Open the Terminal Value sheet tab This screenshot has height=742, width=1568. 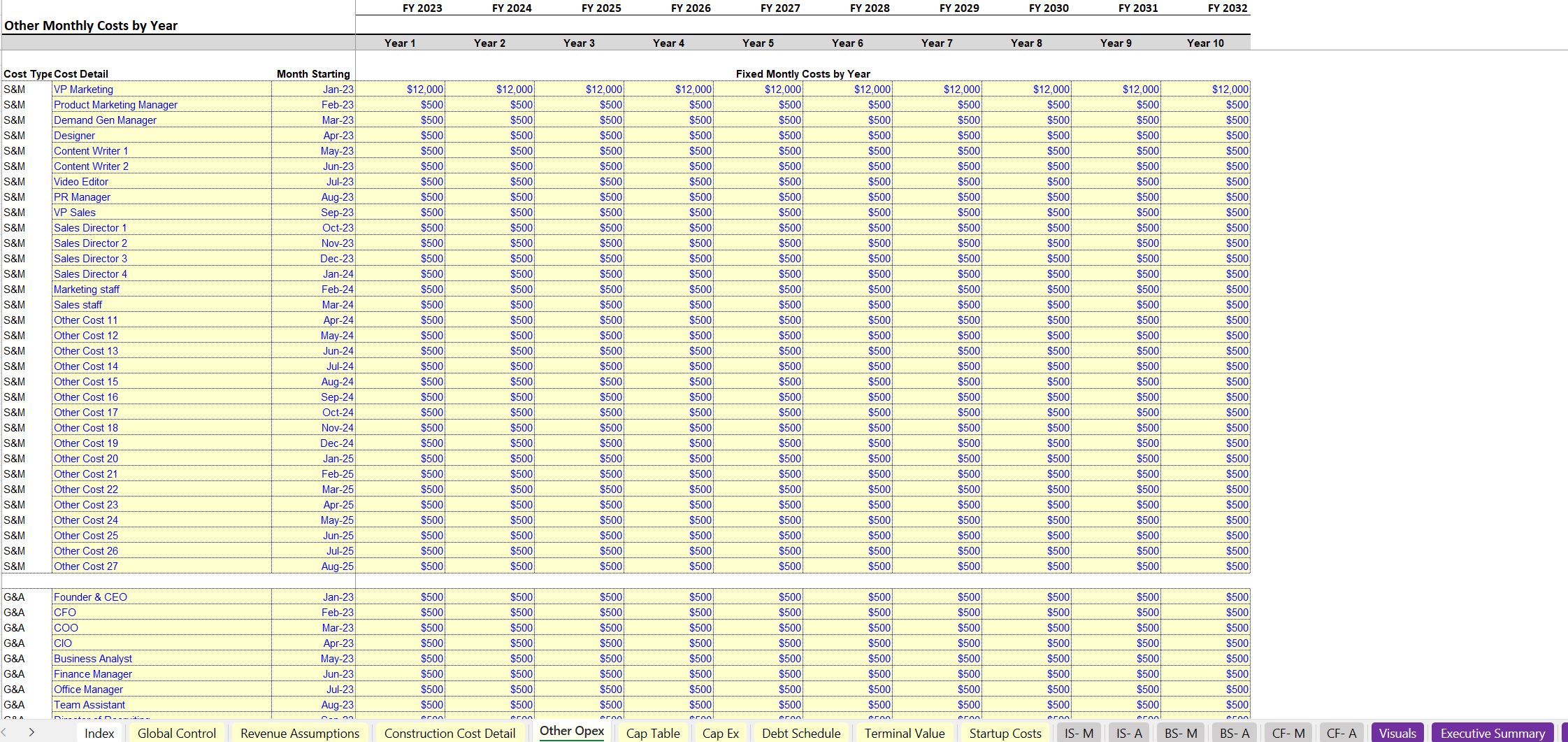pyautogui.click(x=905, y=733)
